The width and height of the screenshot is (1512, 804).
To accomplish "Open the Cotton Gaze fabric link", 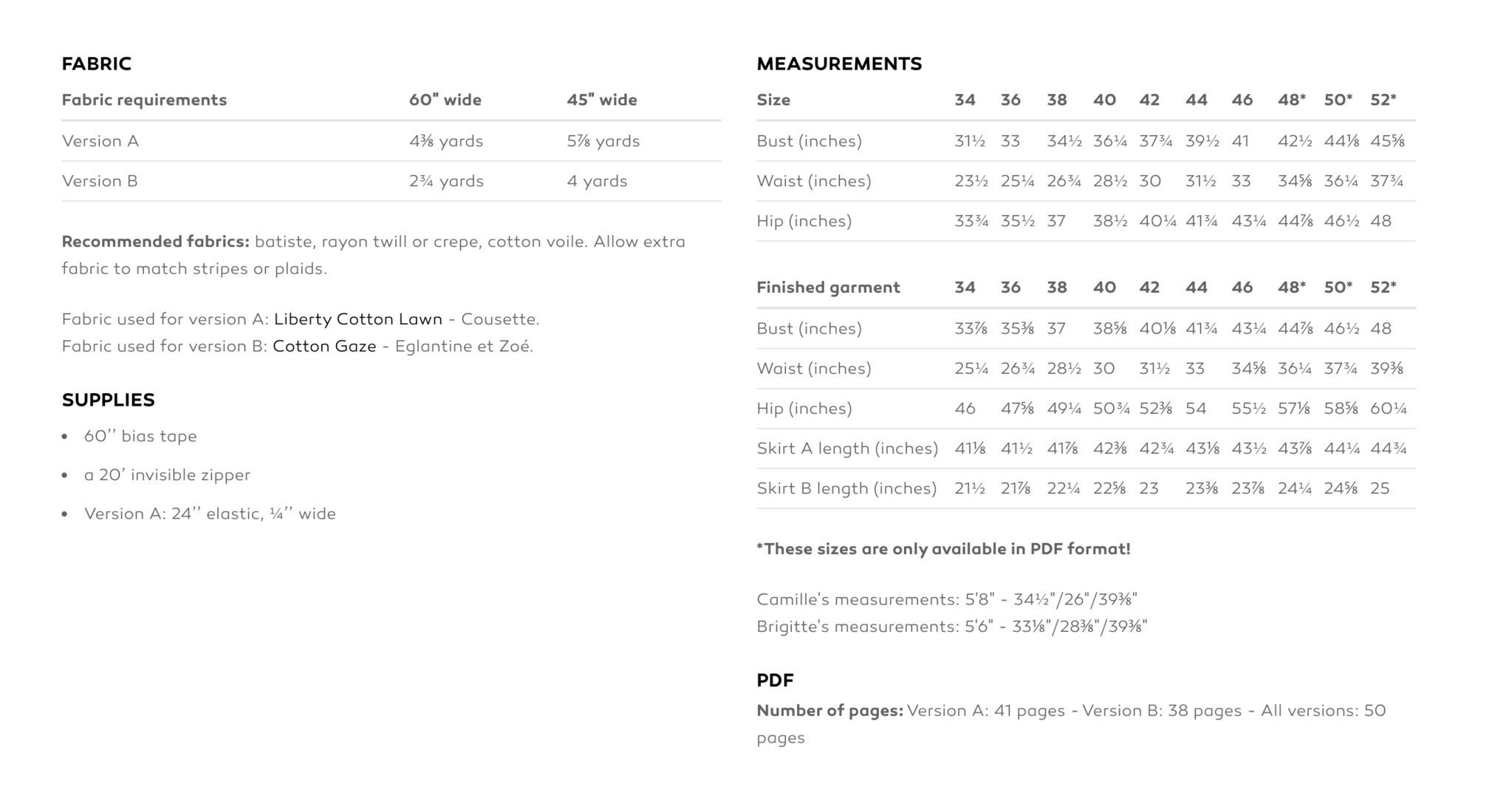I will pos(324,346).
